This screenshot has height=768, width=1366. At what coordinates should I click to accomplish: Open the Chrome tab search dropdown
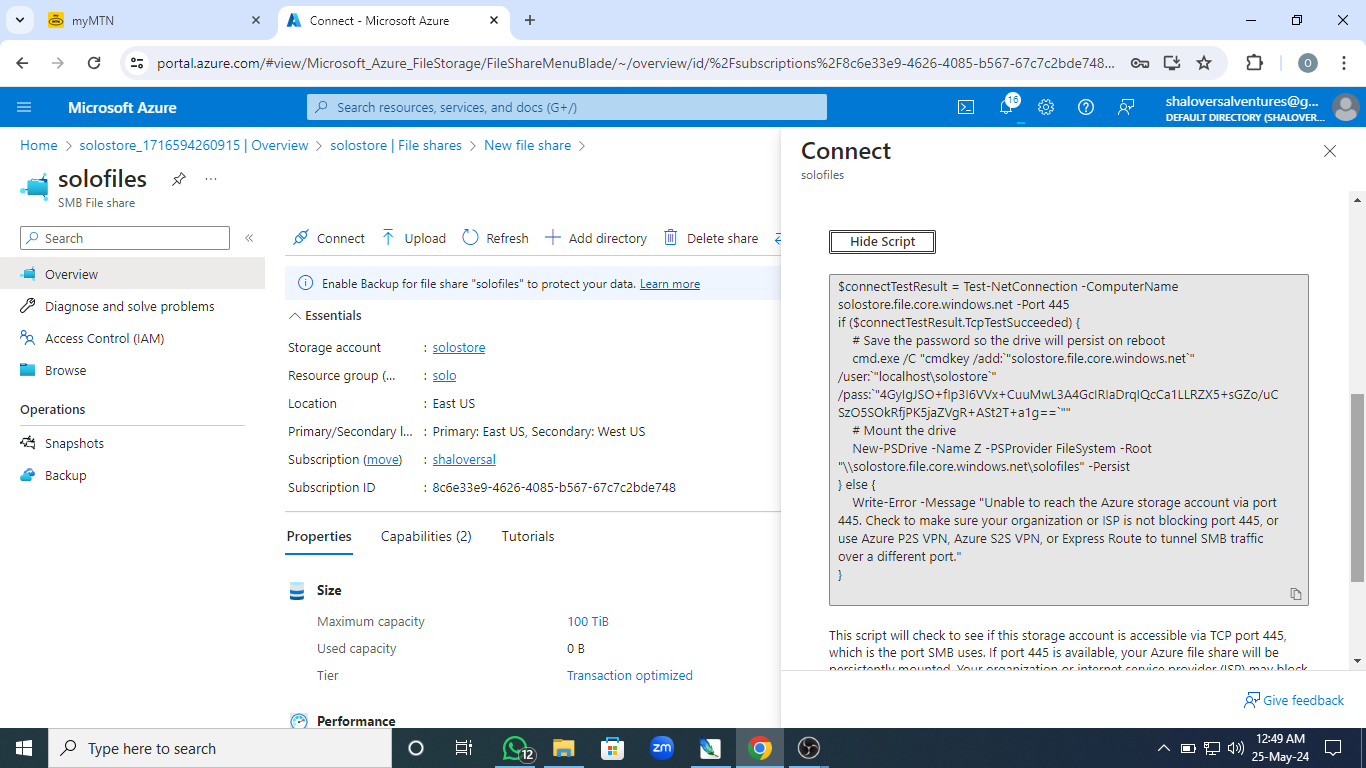pos(19,20)
